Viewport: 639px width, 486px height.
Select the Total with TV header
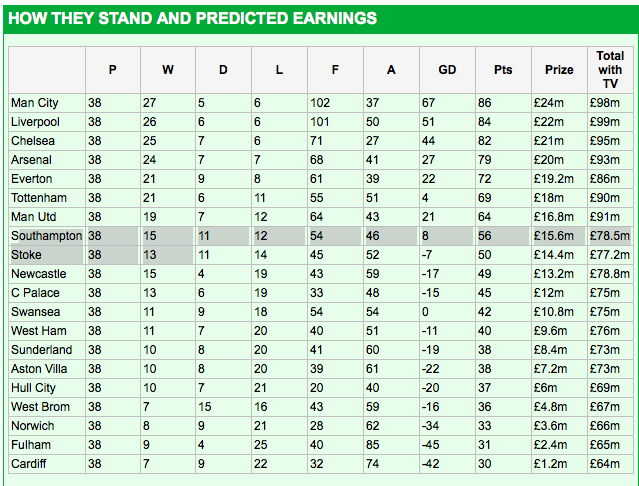tap(610, 70)
